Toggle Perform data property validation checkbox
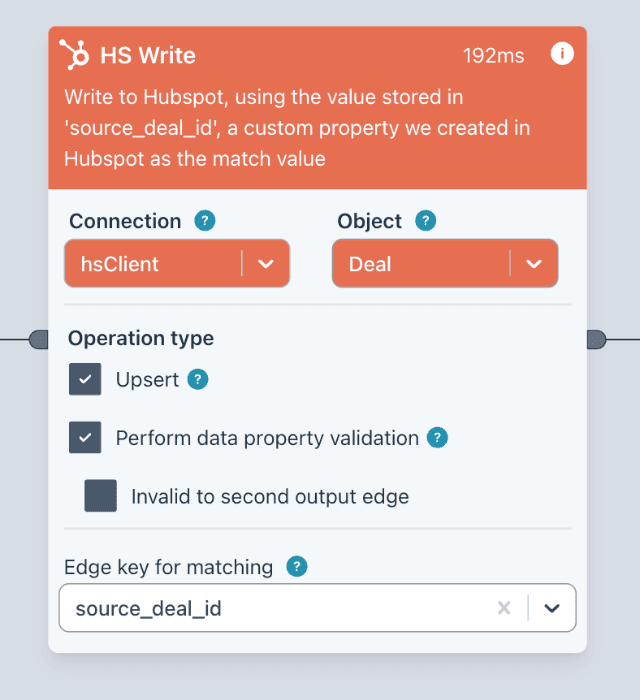 click(85, 438)
